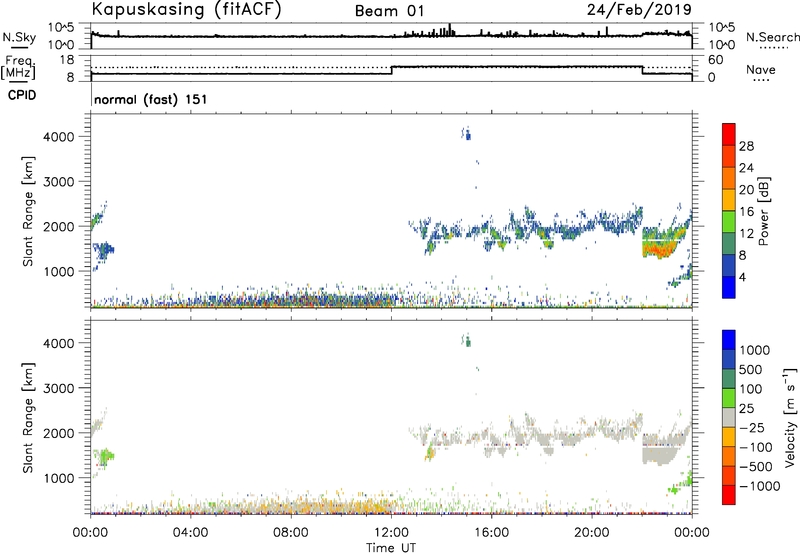Click the 'N.Sky' legend label
The image size is (800, 554).
[x=19, y=37]
